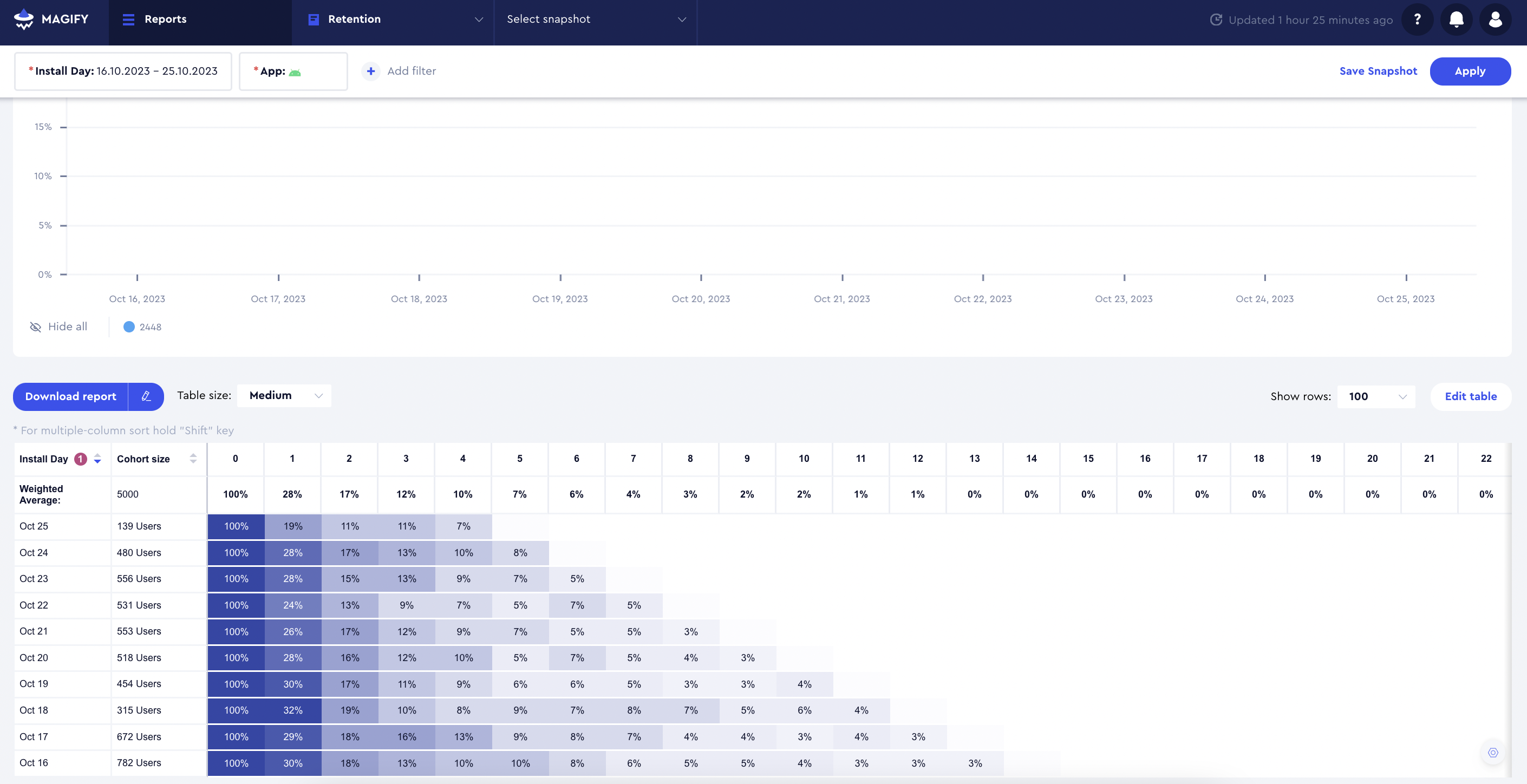Open the help question mark icon
The image size is (1527, 784).
(1417, 19)
